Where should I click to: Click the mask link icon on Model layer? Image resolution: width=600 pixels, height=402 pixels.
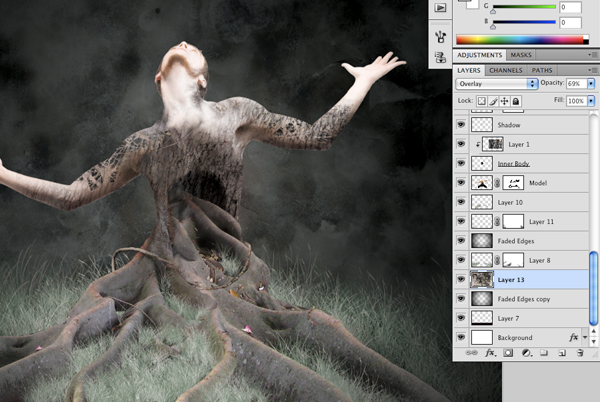pyautogui.click(x=497, y=183)
